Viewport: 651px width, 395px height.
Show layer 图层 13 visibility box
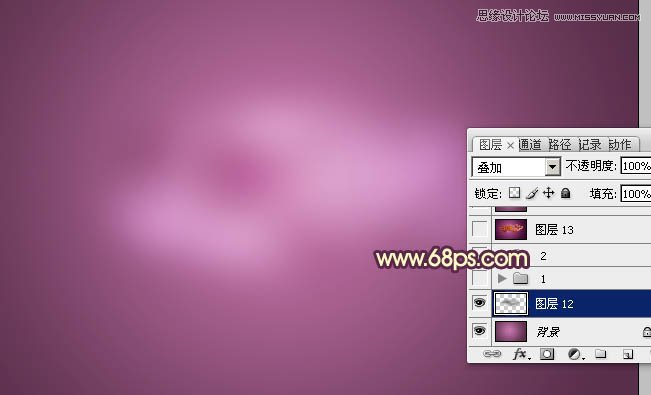[x=480, y=229]
